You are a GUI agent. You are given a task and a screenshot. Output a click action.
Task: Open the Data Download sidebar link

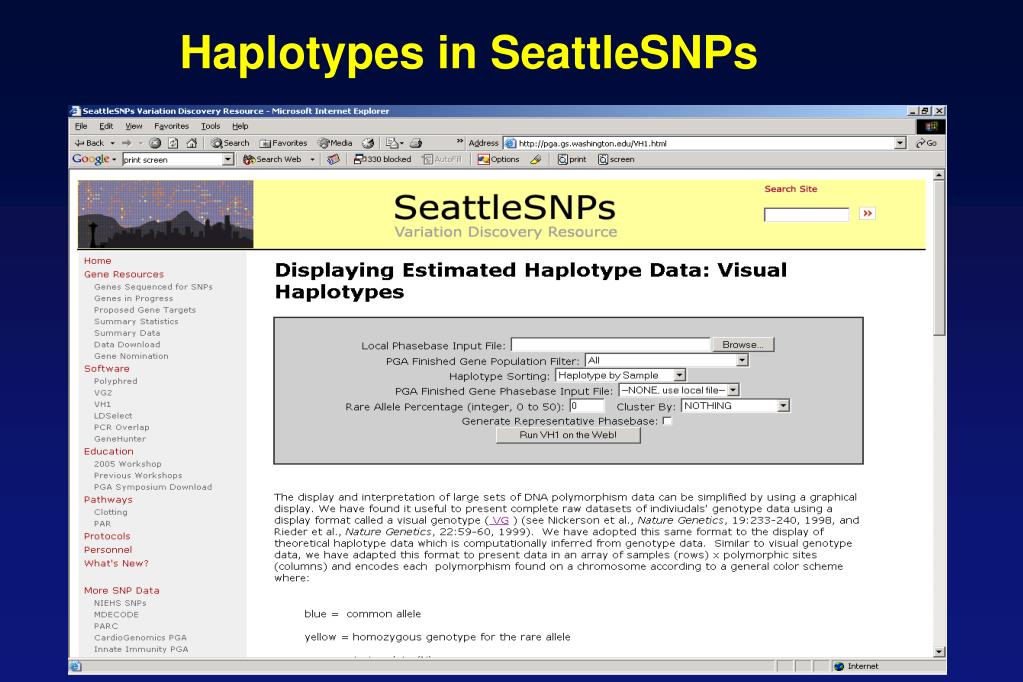[127, 345]
